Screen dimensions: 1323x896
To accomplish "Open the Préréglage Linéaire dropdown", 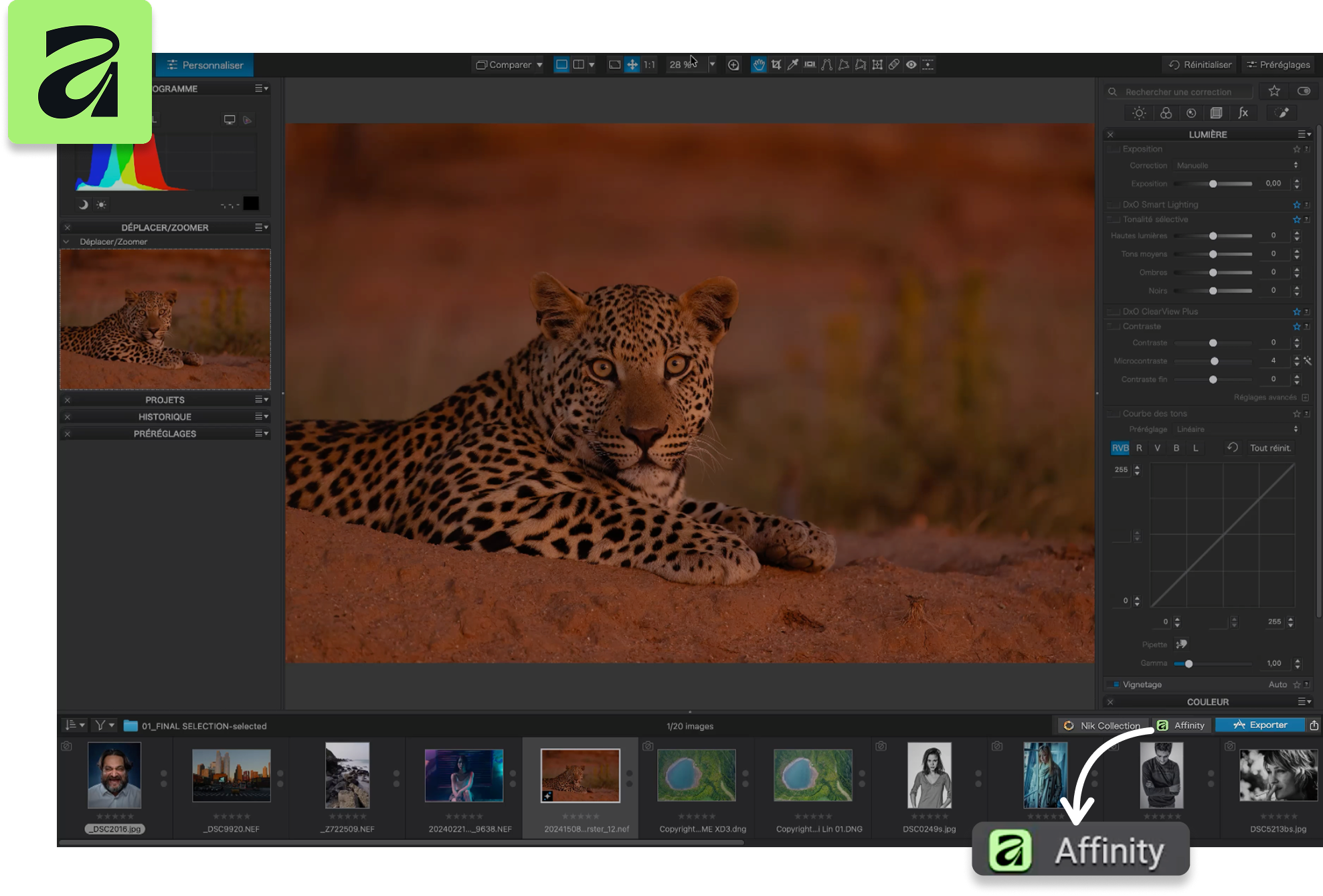I will [x=1237, y=430].
